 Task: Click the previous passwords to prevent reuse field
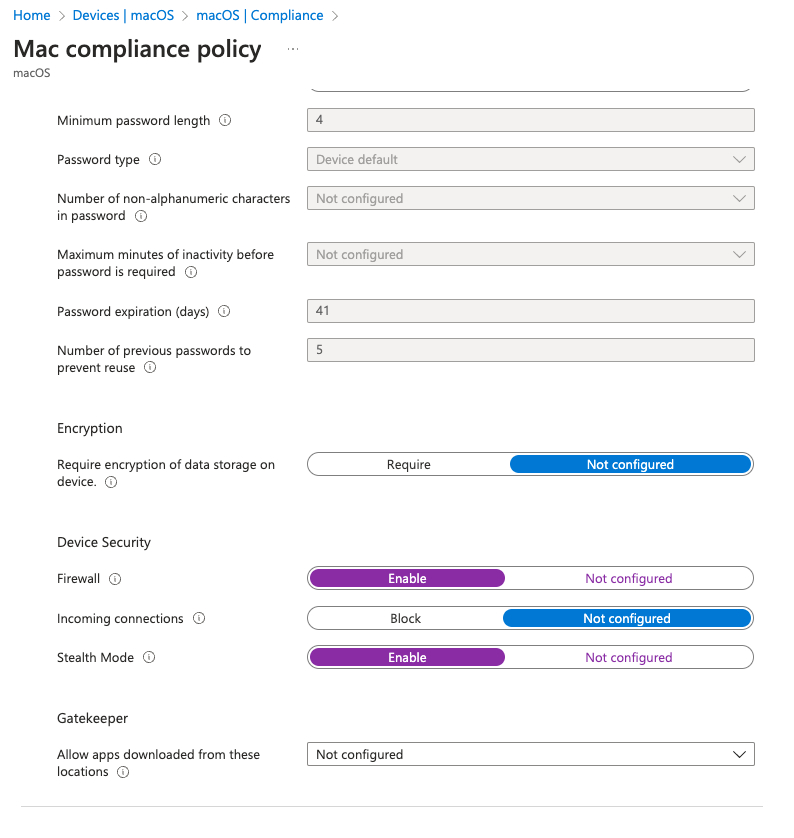[531, 350]
